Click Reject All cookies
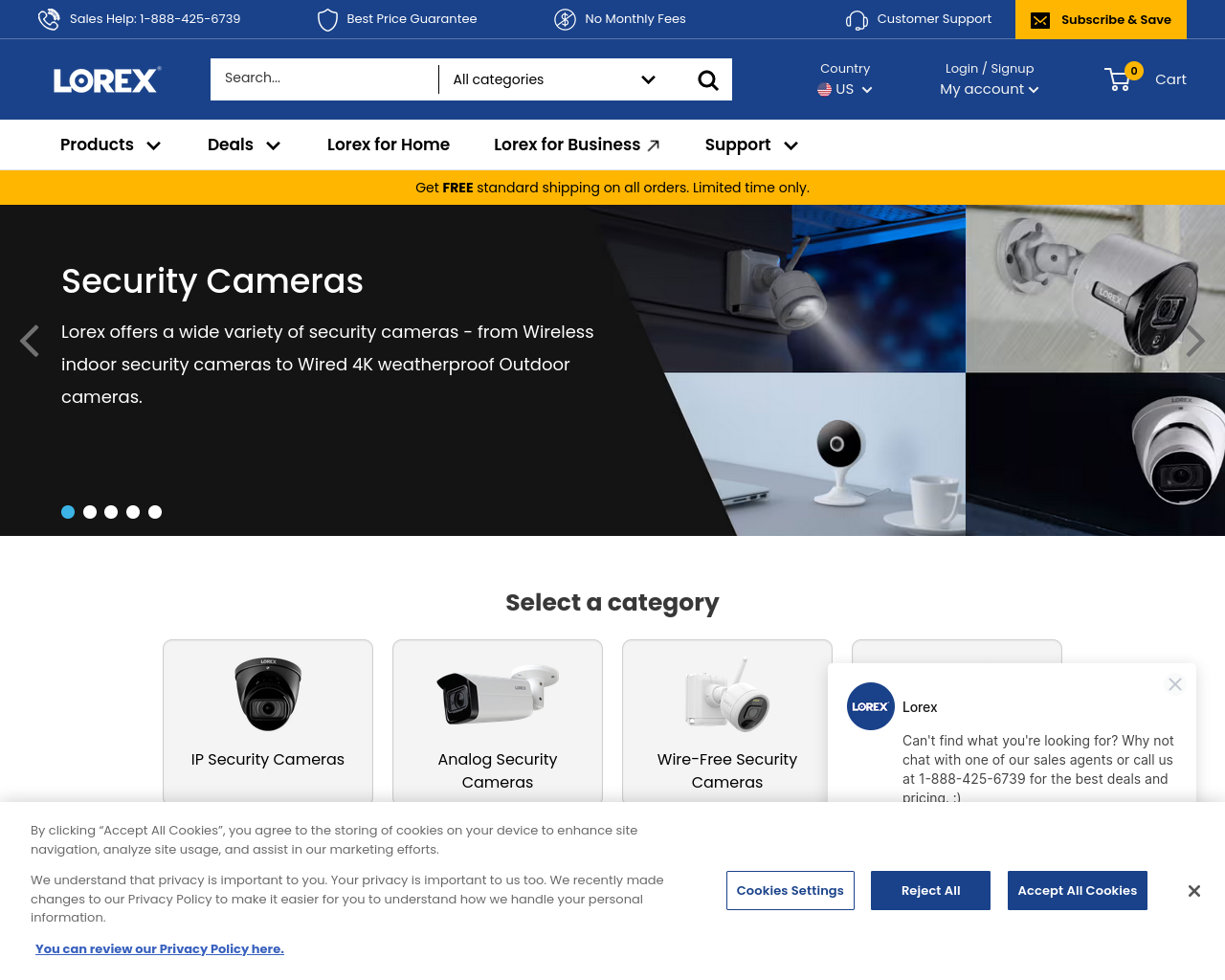The width and height of the screenshot is (1225, 980). [x=930, y=890]
